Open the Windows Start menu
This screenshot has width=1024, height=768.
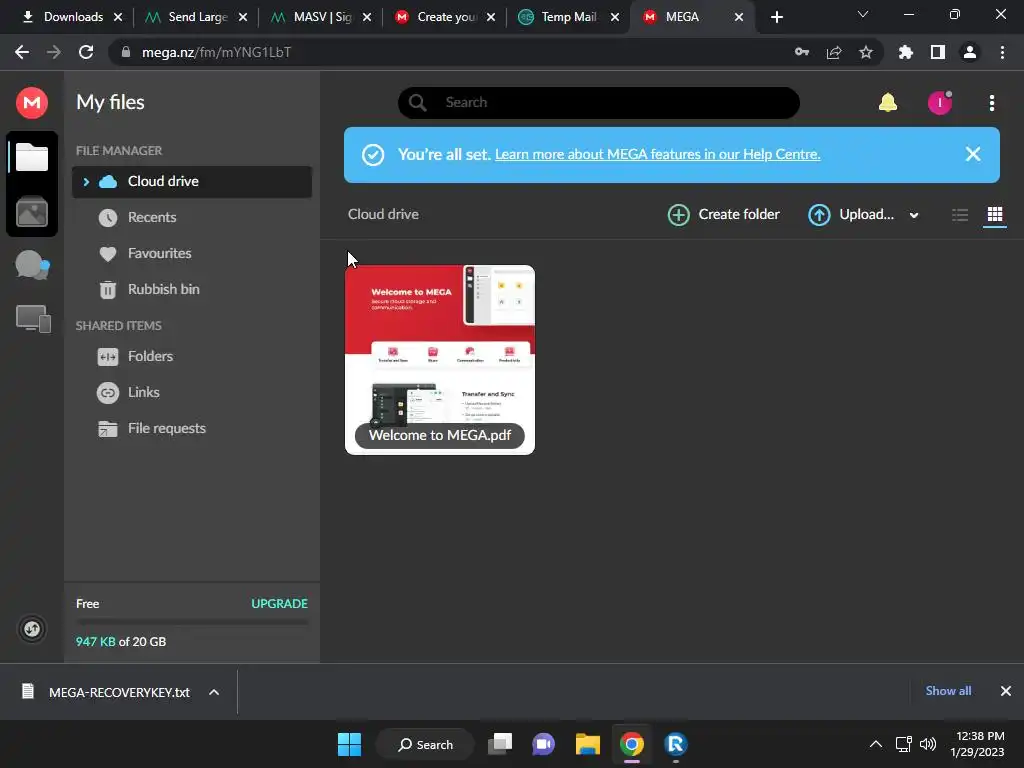pyautogui.click(x=349, y=744)
